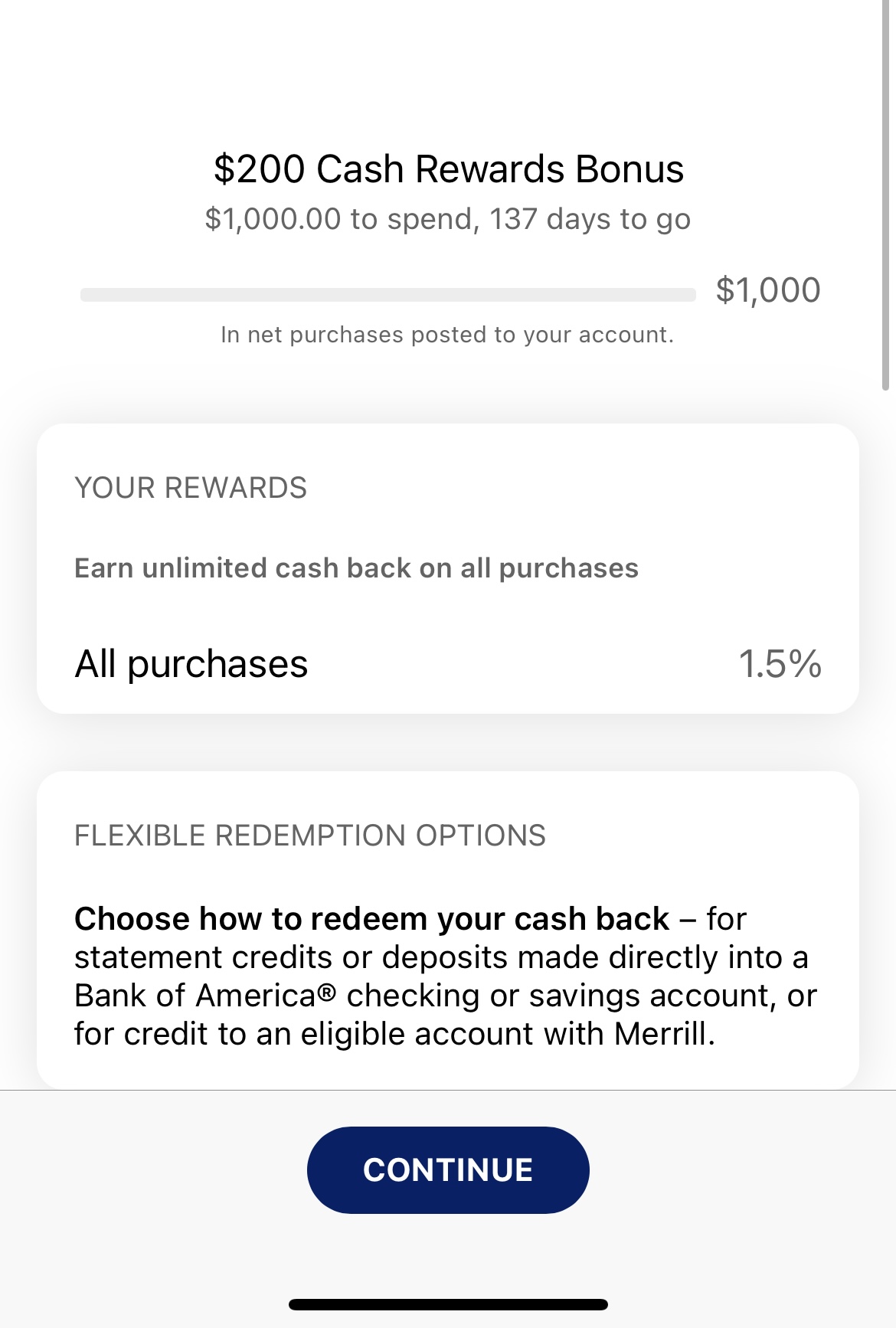The image size is (896, 1328).
Task: Tap the bonus spending progress bar
Action: click(x=388, y=295)
